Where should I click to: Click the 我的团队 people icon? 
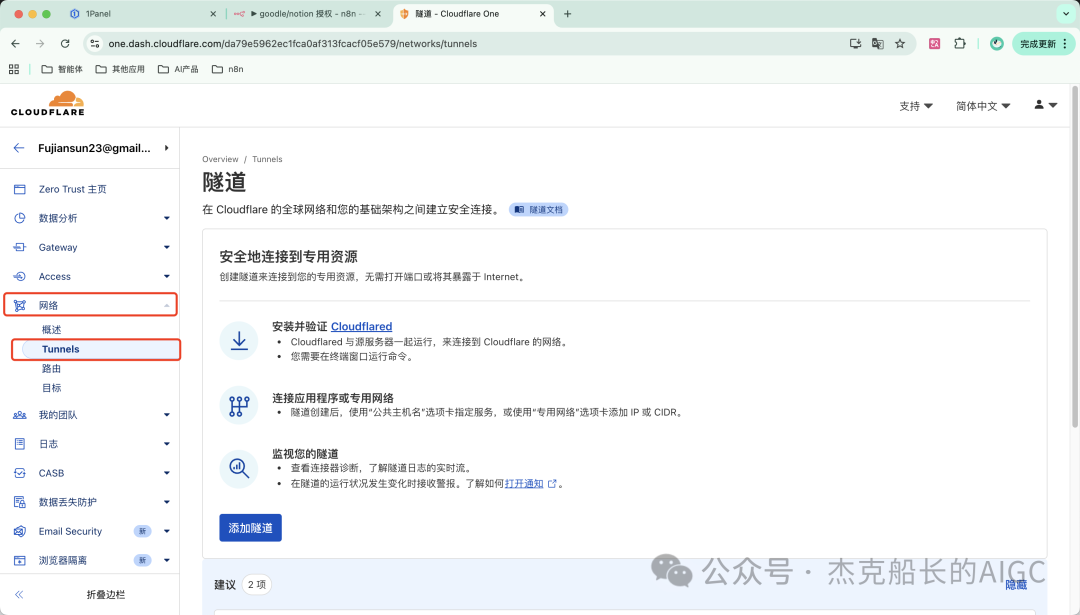tap(20, 415)
